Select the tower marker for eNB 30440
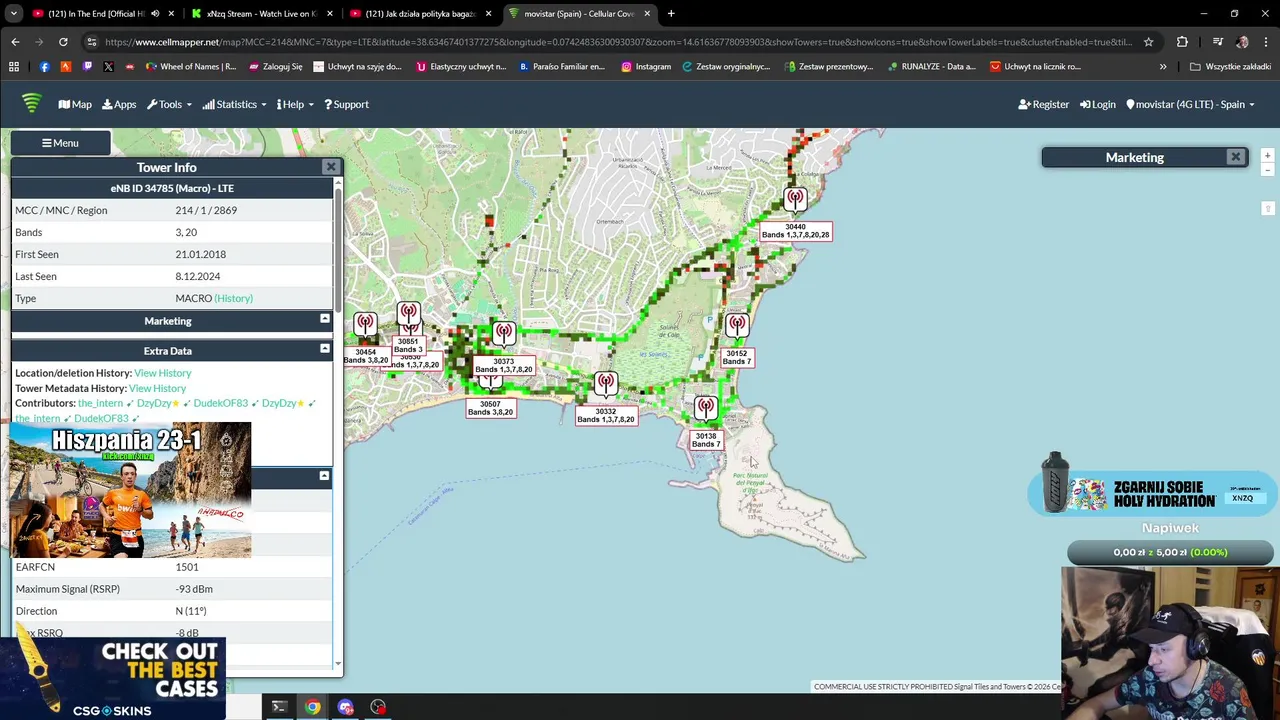 point(795,199)
